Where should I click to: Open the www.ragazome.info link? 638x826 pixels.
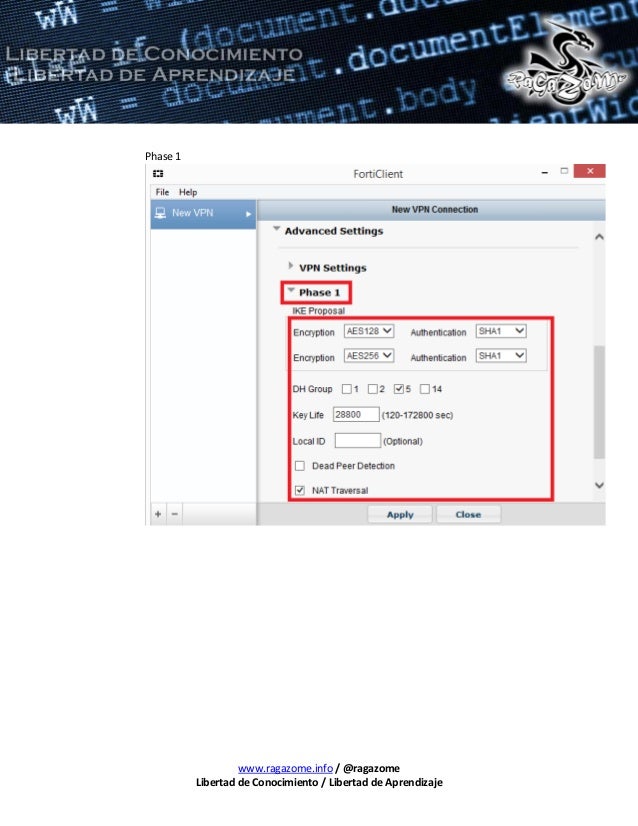pos(285,768)
